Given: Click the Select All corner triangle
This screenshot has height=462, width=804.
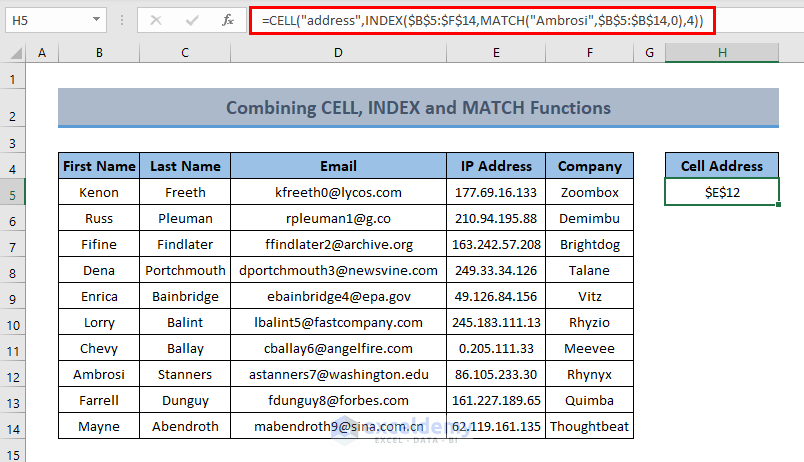Looking at the screenshot, I should pos(16,53).
